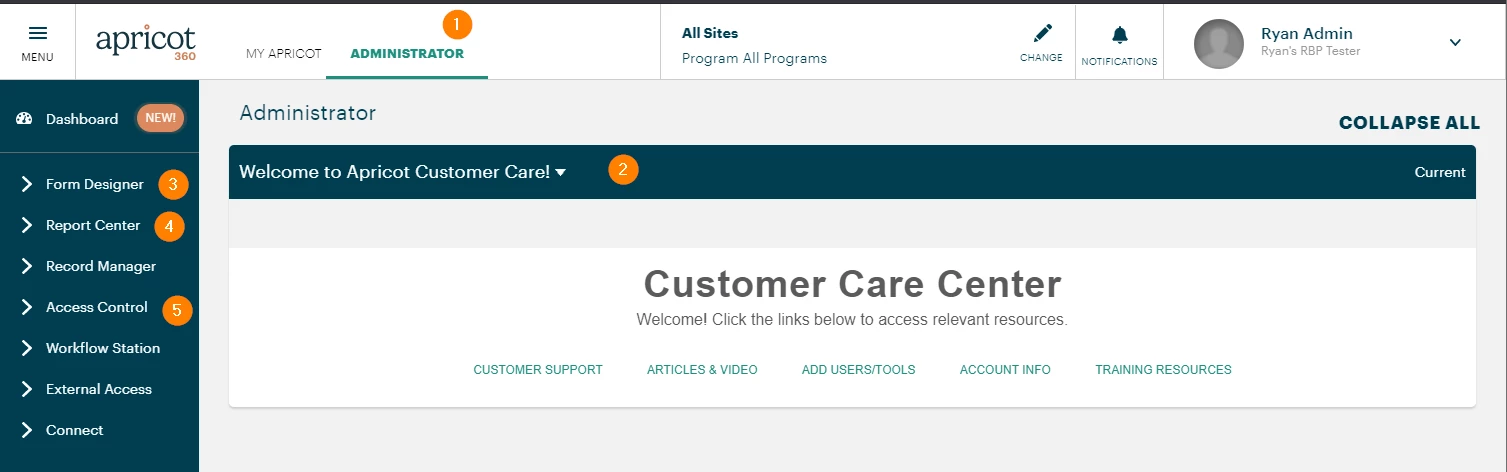Viewport: 1507px width, 472px height.
Task: Open External Access in the sidebar
Action: click(x=99, y=389)
